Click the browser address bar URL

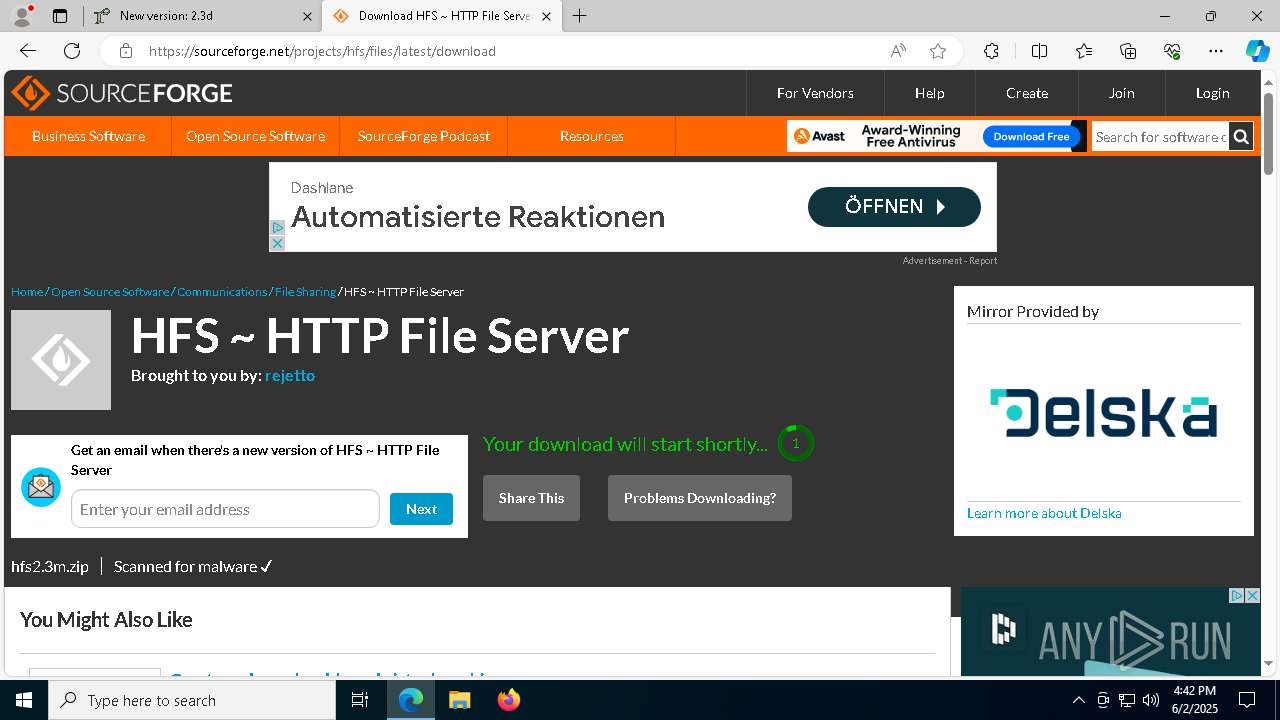pyautogui.click(x=322, y=51)
